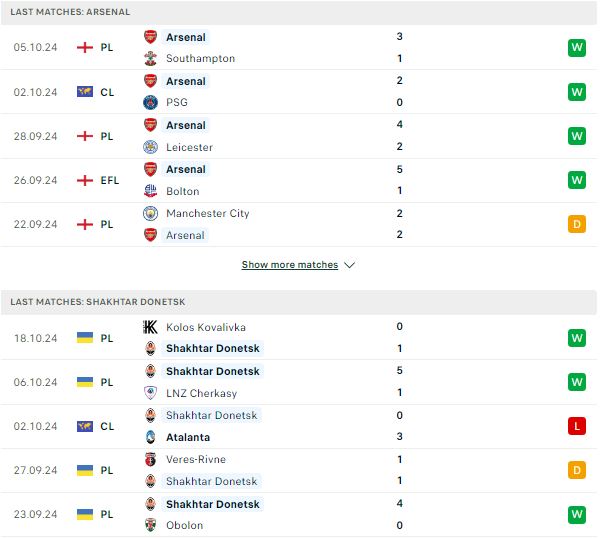Click the Veres-Rivne club crest
The image size is (606, 539).
tap(150, 459)
